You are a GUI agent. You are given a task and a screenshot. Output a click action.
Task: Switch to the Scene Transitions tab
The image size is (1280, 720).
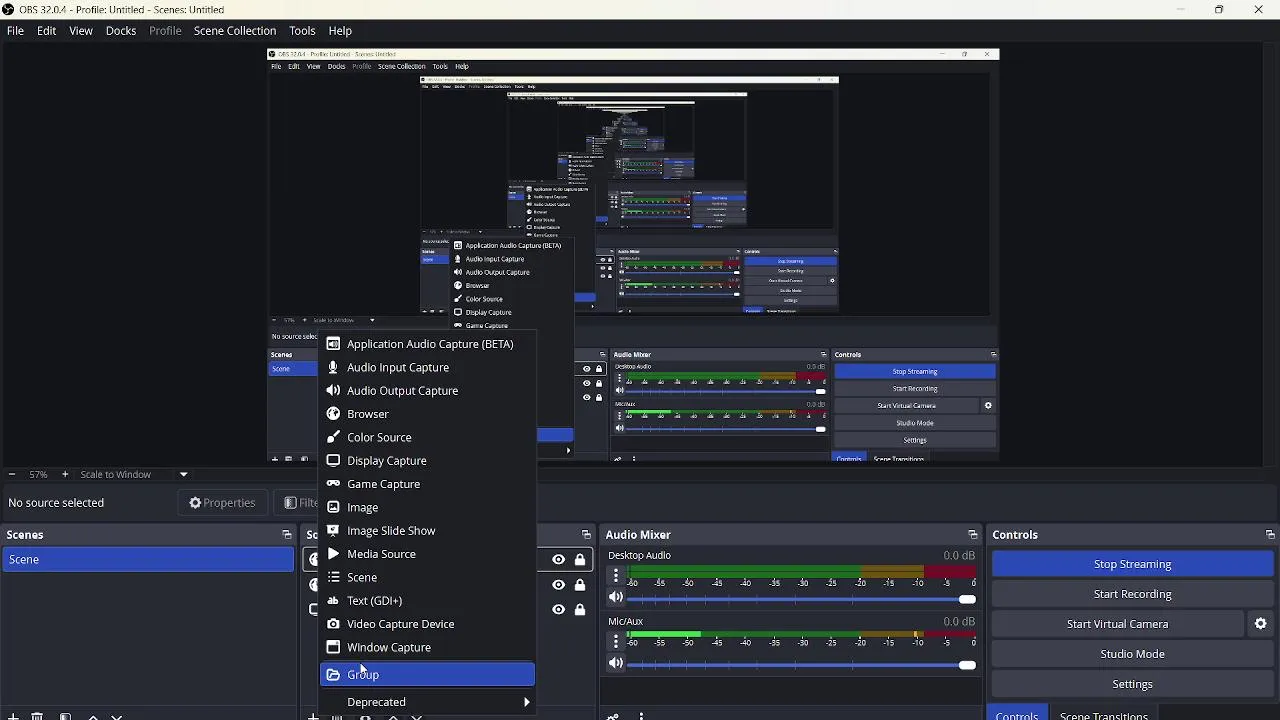(x=1103, y=714)
